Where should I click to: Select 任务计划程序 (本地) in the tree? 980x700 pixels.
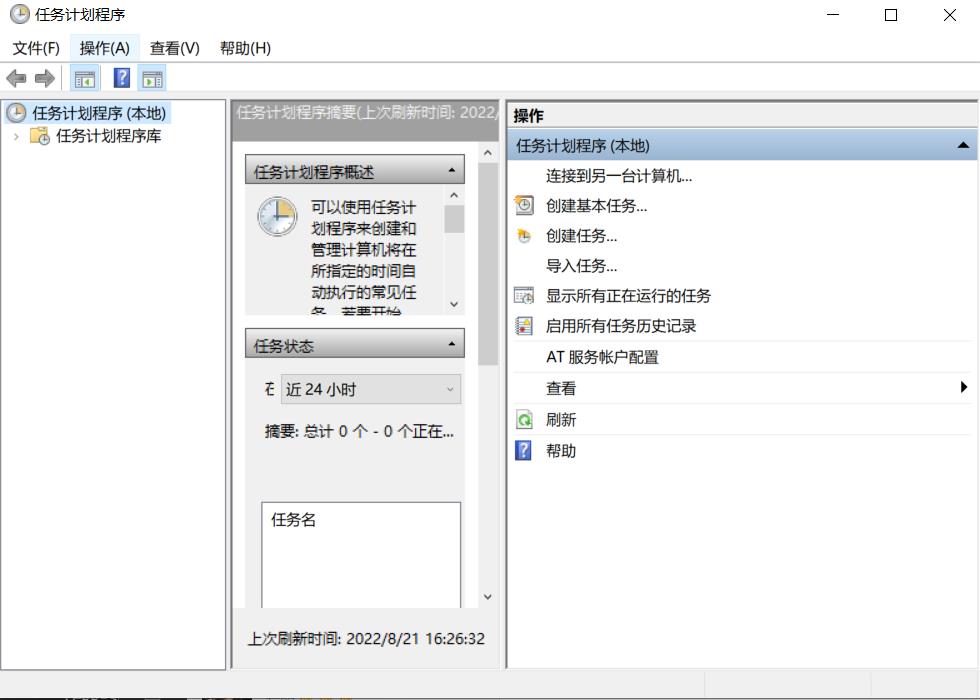(99, 113)
